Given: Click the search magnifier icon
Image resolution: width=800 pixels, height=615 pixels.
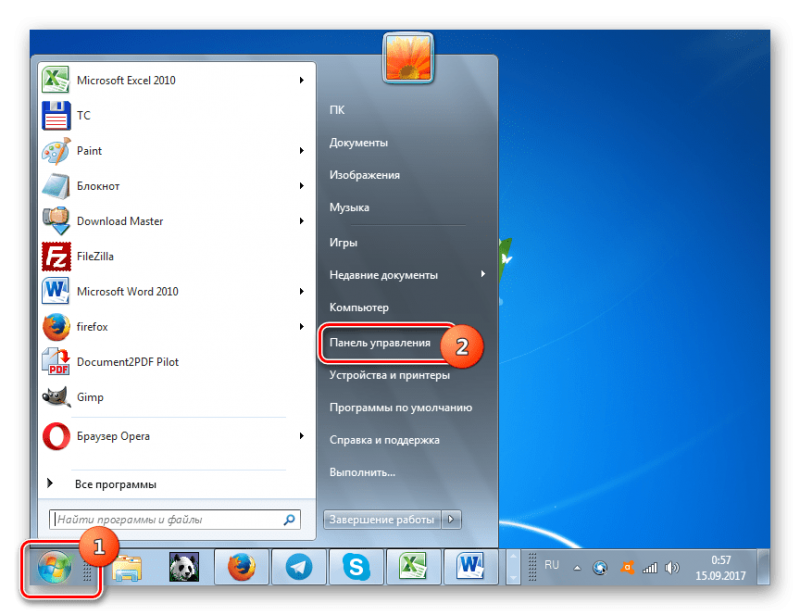Looking at the screenshot, I should pos(289,520).
